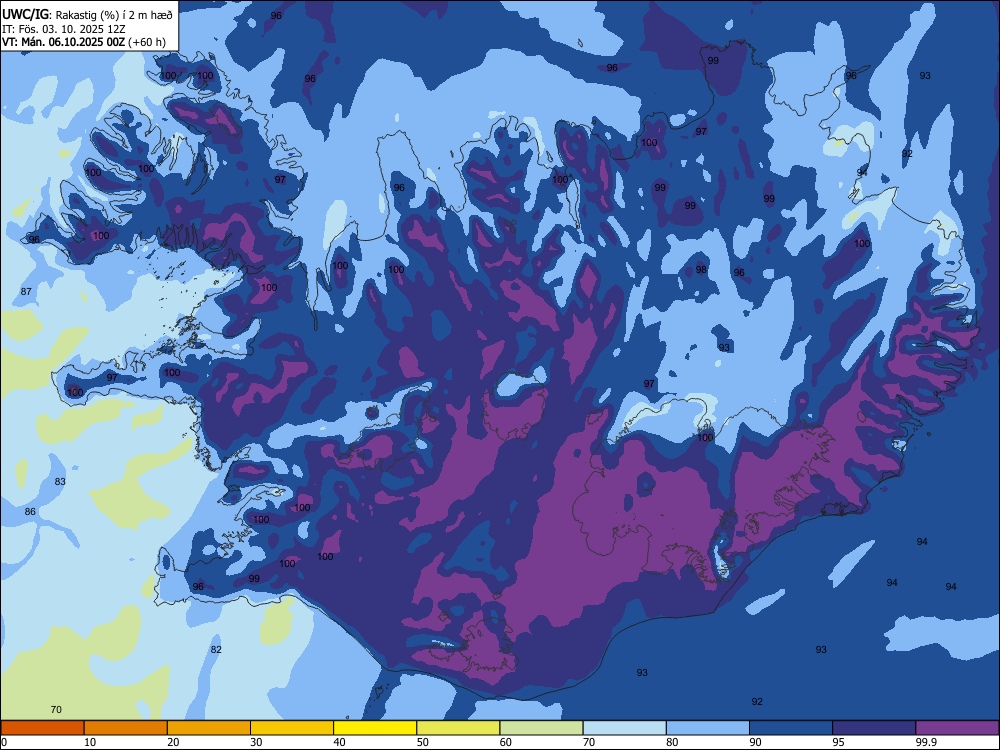Click the '20' legend tick label

[x=173, y=742]
